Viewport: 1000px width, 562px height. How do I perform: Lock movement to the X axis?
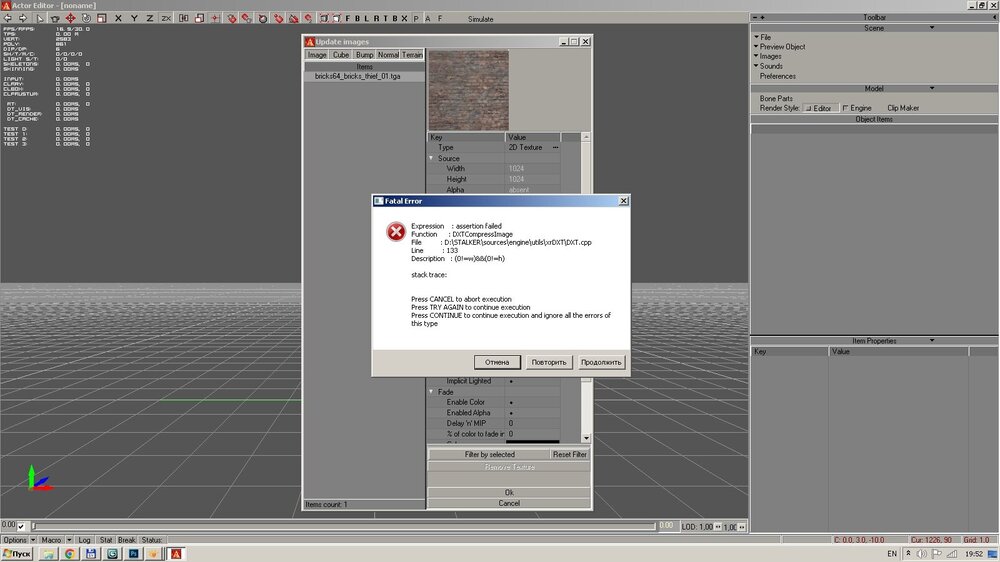click(120, 18)
